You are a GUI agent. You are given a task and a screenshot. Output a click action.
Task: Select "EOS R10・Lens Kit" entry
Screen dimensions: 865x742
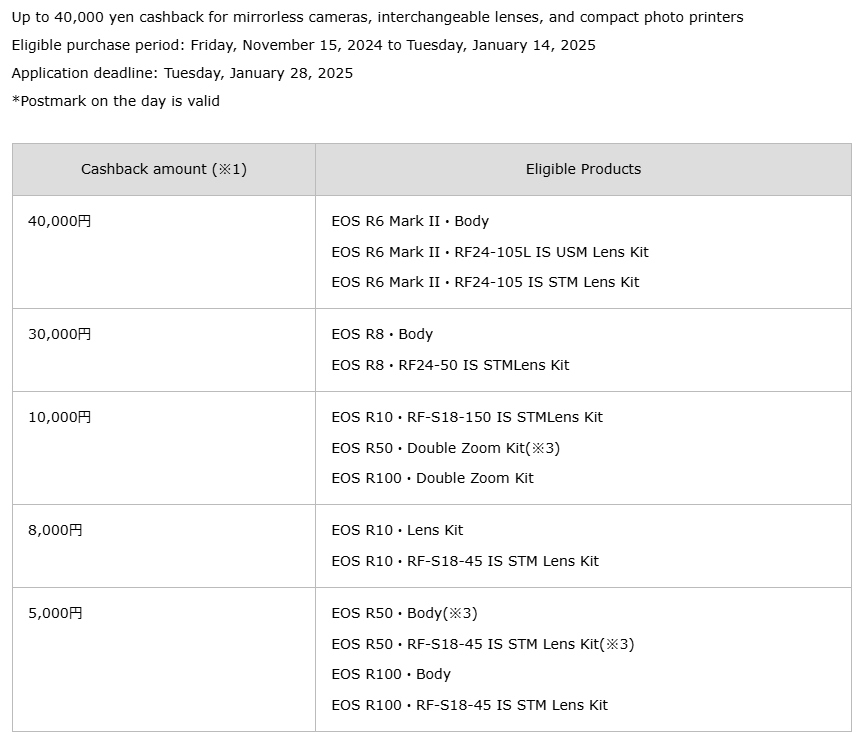pos(397,530)
